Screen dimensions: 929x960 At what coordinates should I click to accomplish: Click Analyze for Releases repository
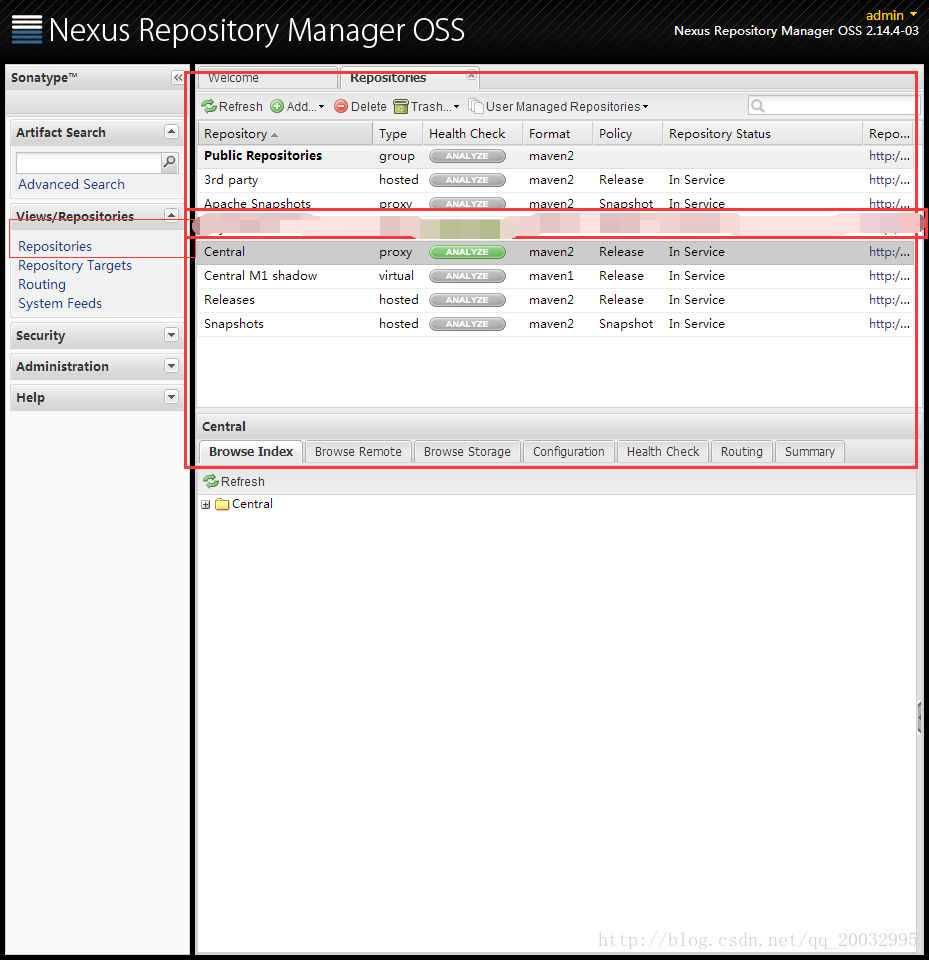click(x=467, y=300)
